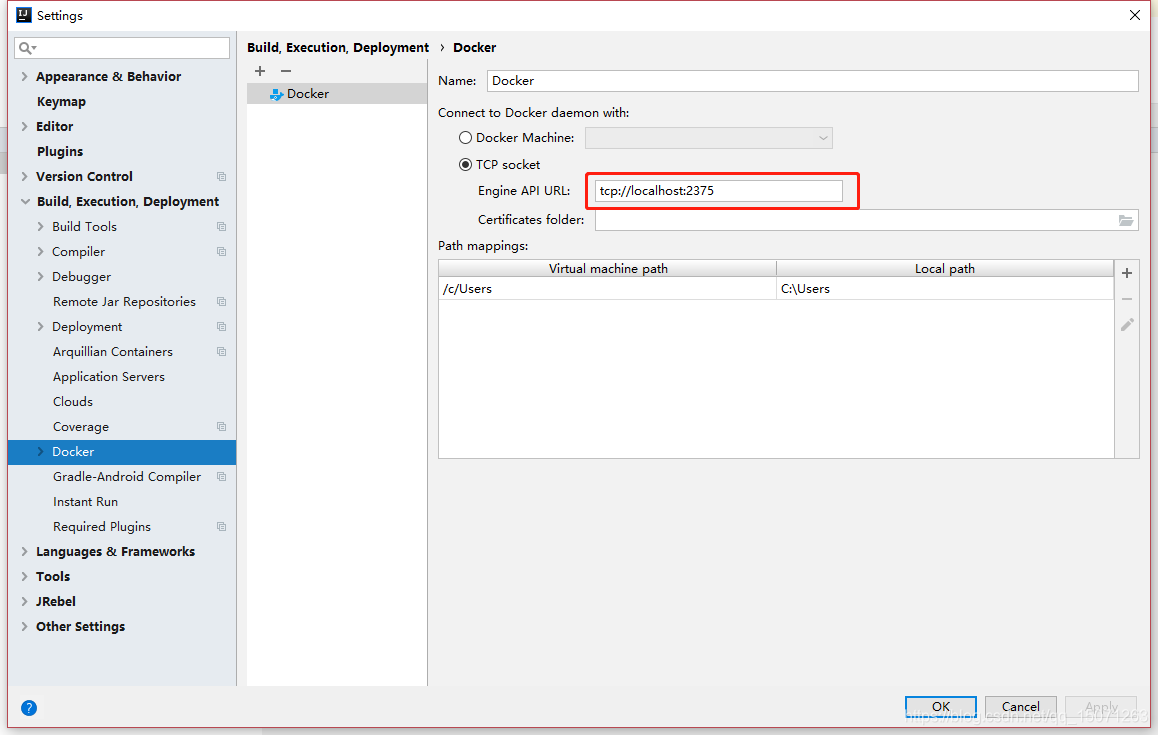Click the Apply button
Screen dimensions: 1158x735
[x=1101, y=707]
